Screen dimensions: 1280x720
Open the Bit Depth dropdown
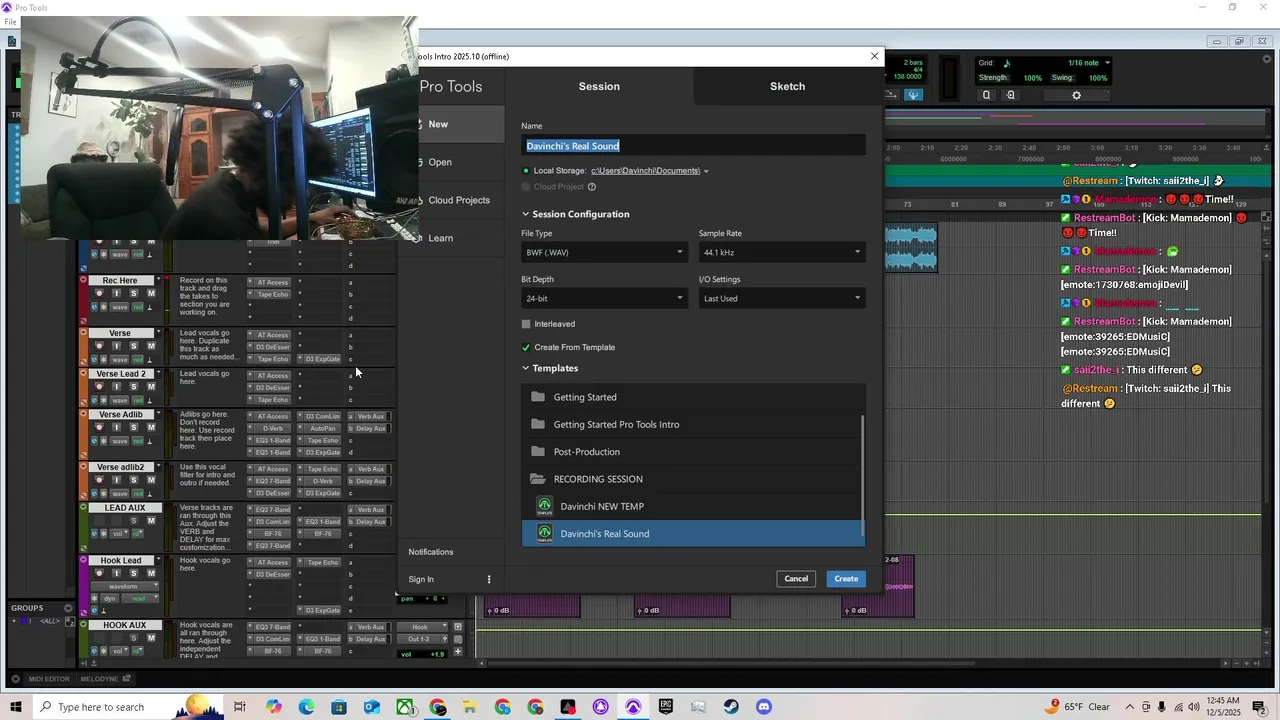[x=604, y=298]
